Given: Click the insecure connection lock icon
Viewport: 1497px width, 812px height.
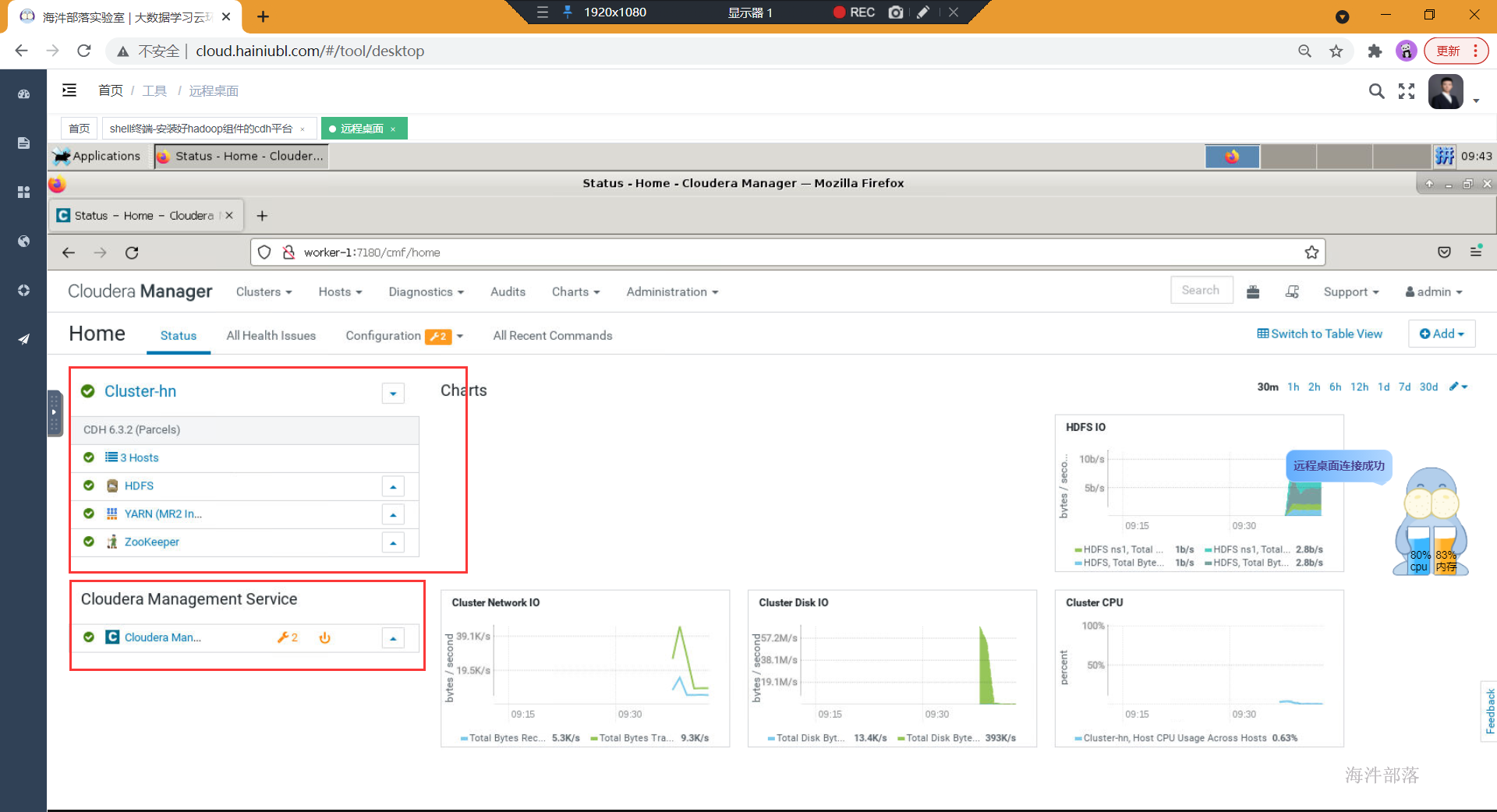Looking at the screenshot, I should click(x=288, y=252).
